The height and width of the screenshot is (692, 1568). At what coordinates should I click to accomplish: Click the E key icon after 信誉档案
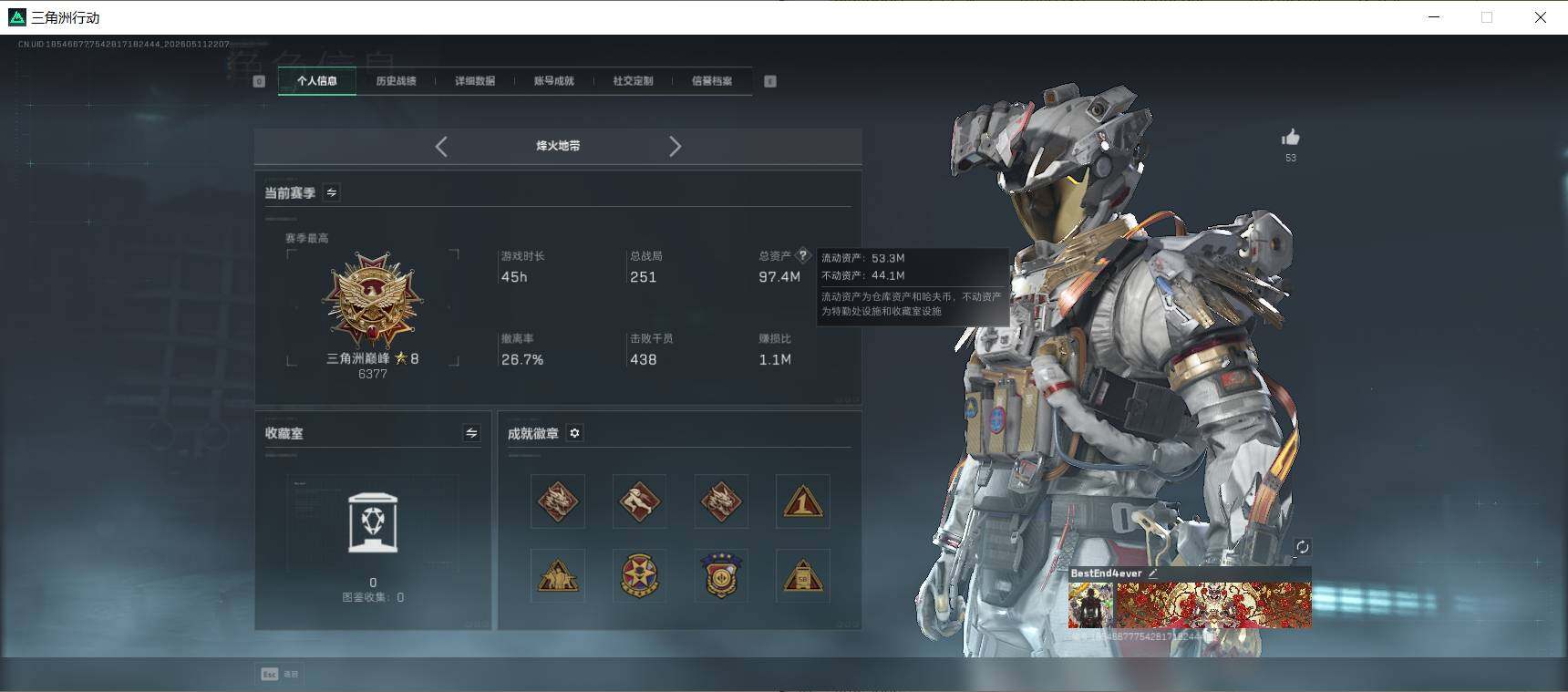click(770, 81)
